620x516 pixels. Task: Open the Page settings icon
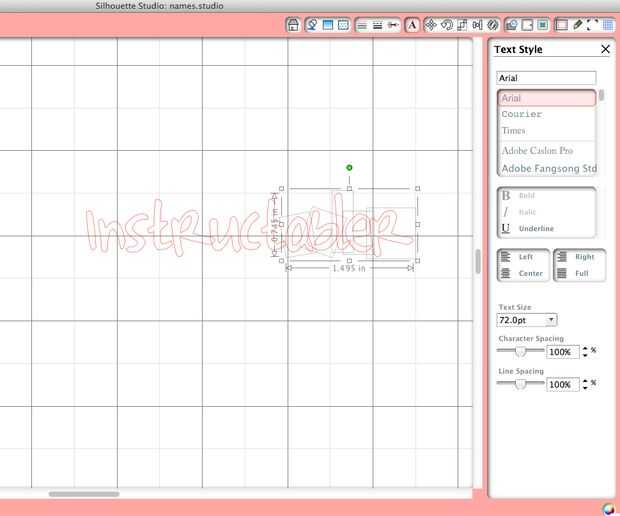click(x=561, y=25)
